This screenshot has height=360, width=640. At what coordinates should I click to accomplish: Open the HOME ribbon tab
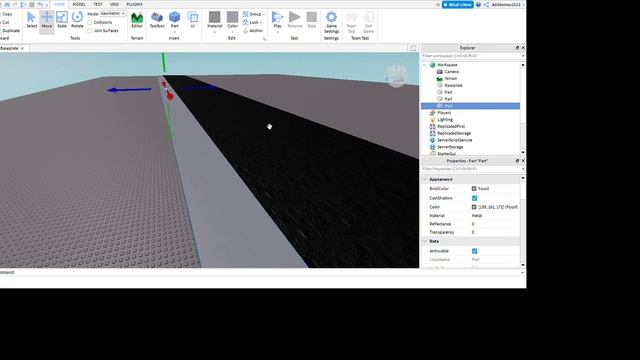[x=60, y=4]
